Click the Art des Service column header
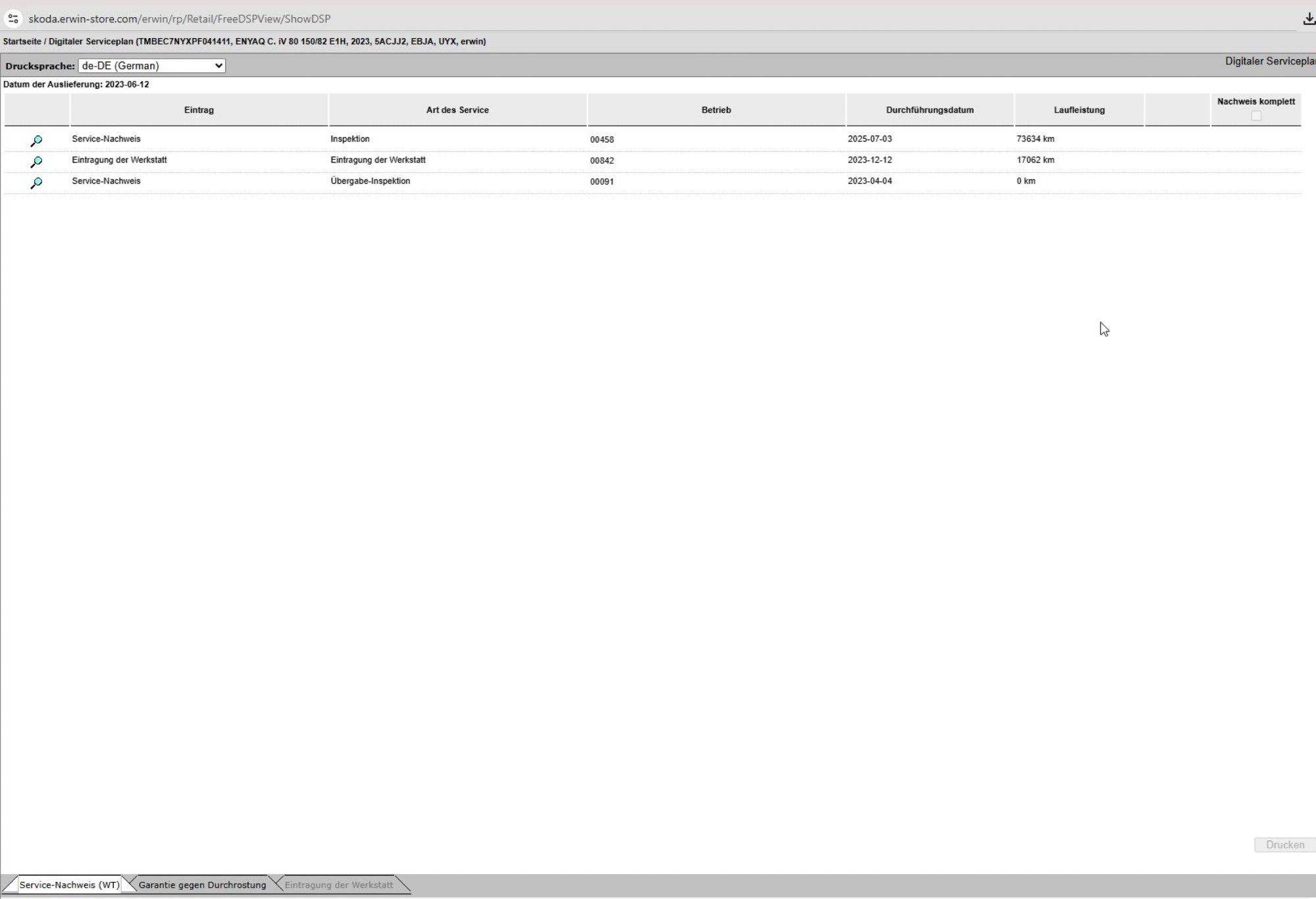Image resolution: width=1316 pixels, height=899 pixels. (x=457, y=110)
